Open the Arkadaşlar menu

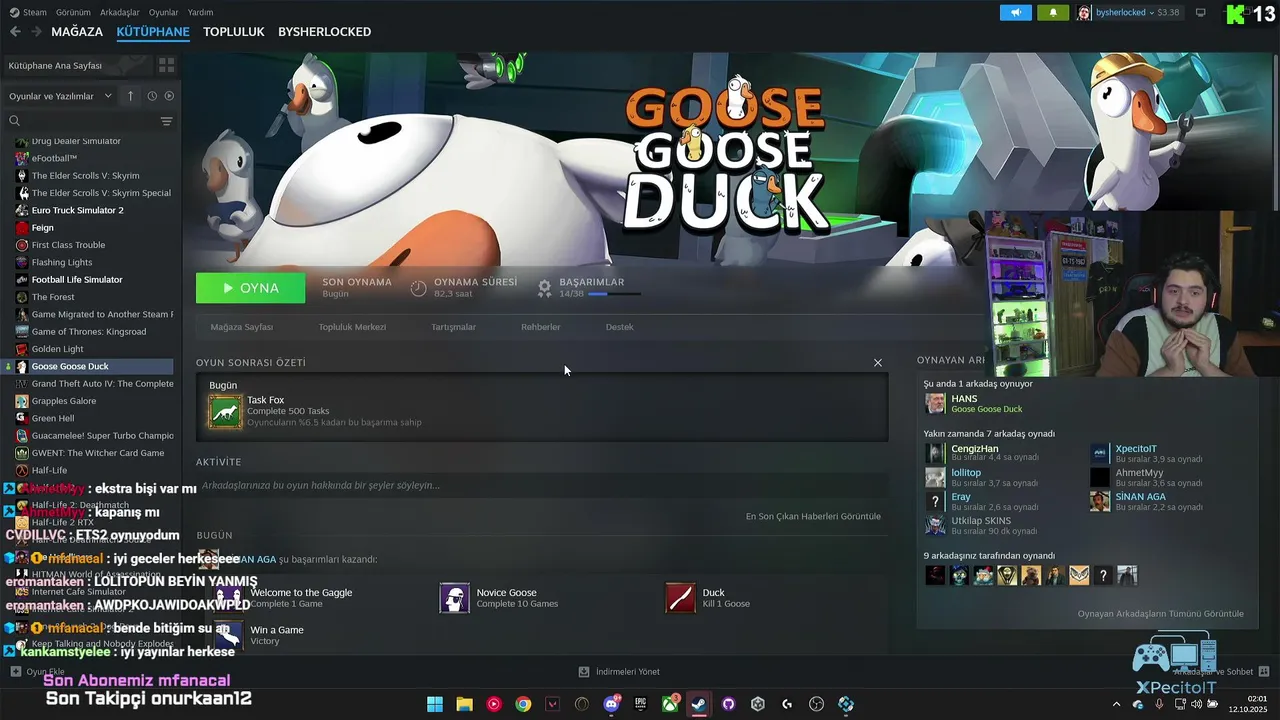[x=120, y=12]
